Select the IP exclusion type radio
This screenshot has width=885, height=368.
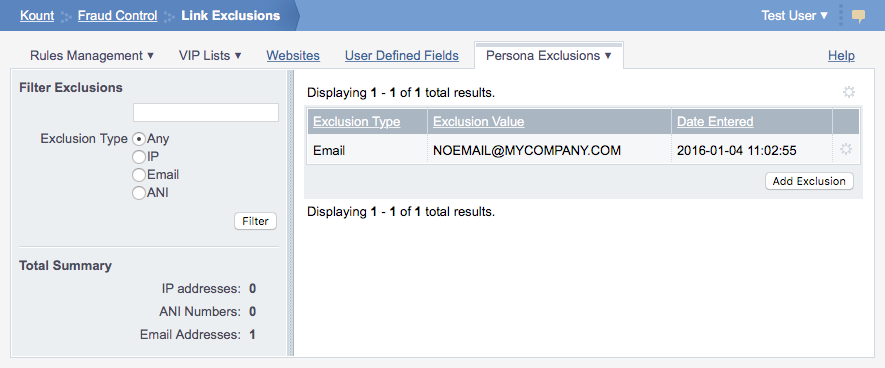point(139,157)
